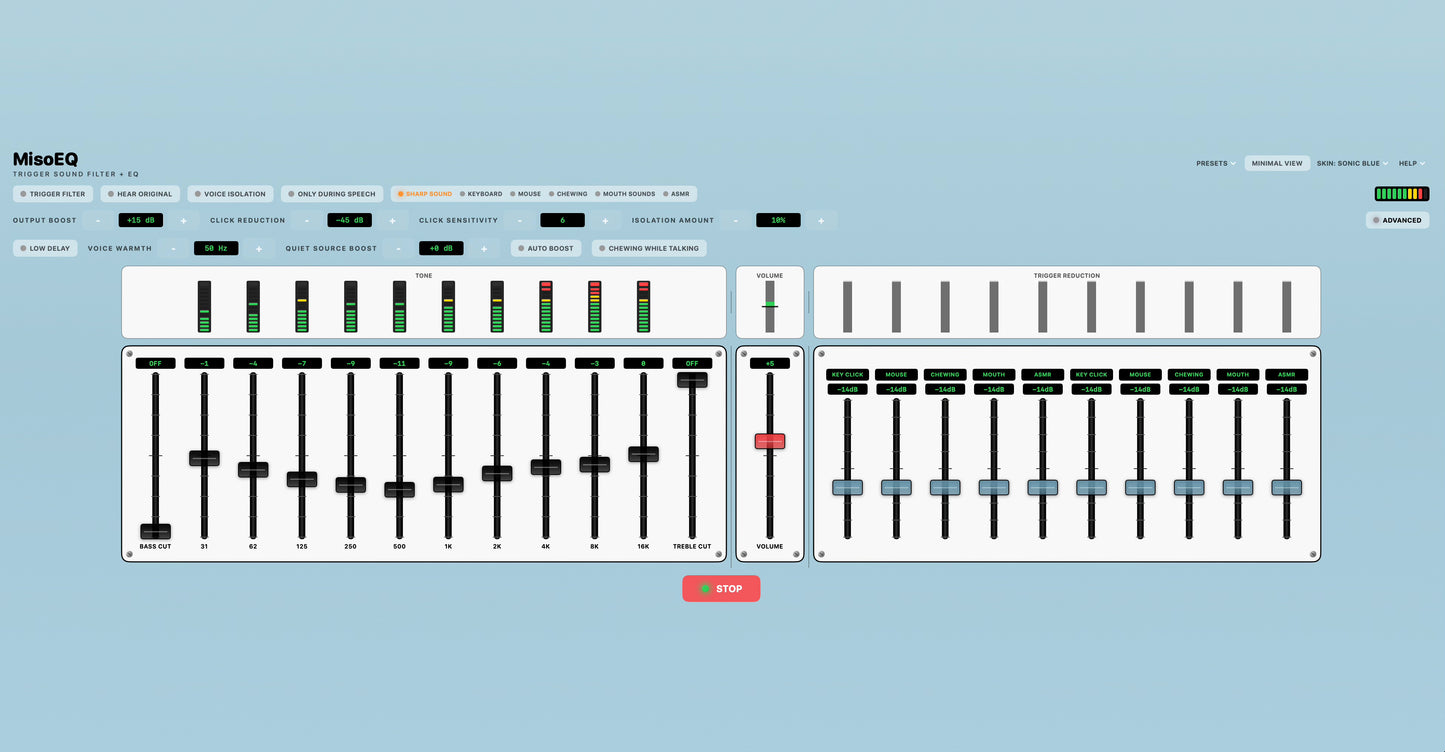Enable the Low Delay toggle
Screen dimensions: 1445x752
45,248
